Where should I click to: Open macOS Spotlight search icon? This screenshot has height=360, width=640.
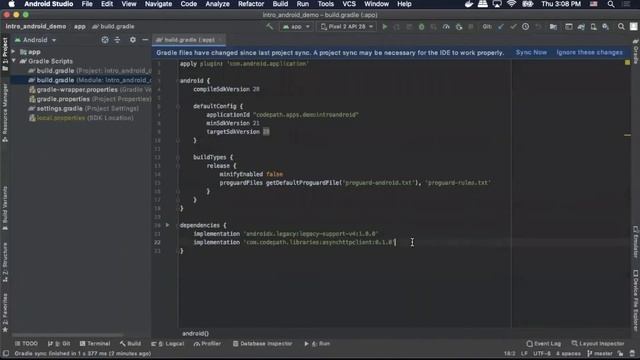(x=611, y=4)
